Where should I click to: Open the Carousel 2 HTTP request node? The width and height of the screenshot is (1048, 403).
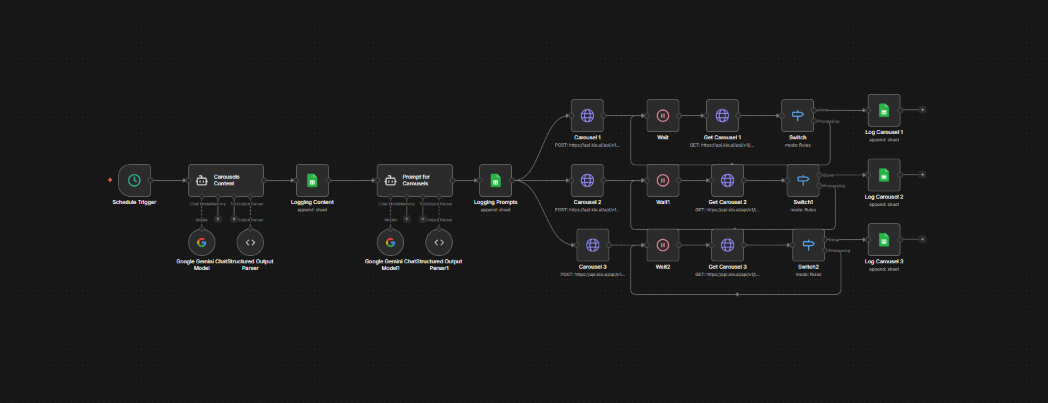coord(587,180)
